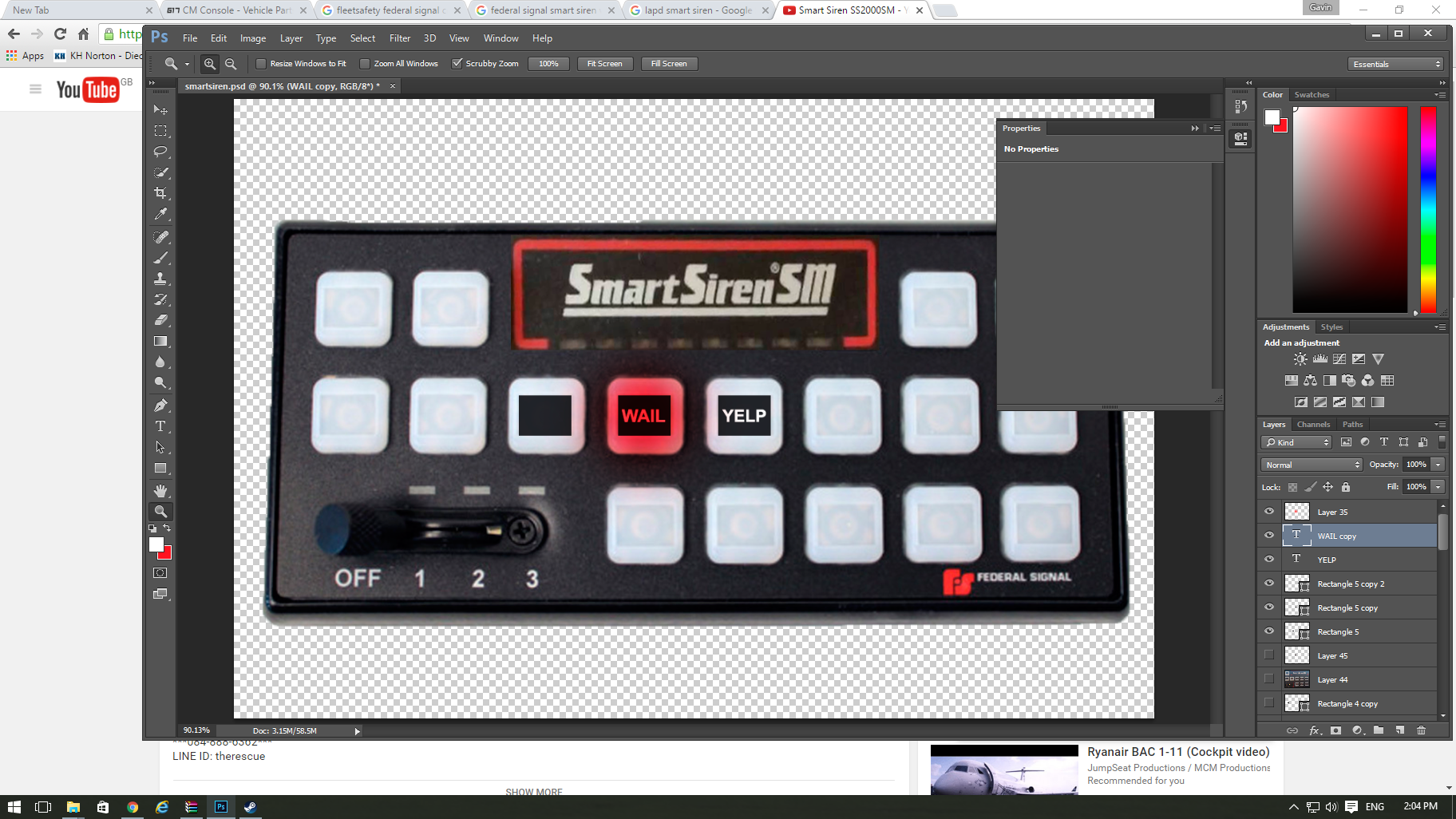Enable Resize Windows to Fit checkbox

tap(261, 64)
